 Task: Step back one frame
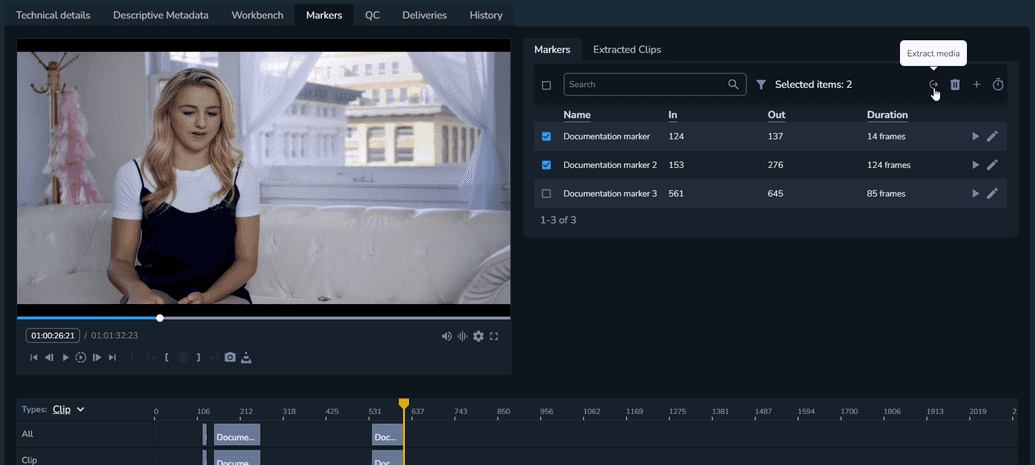pos(49,357)
